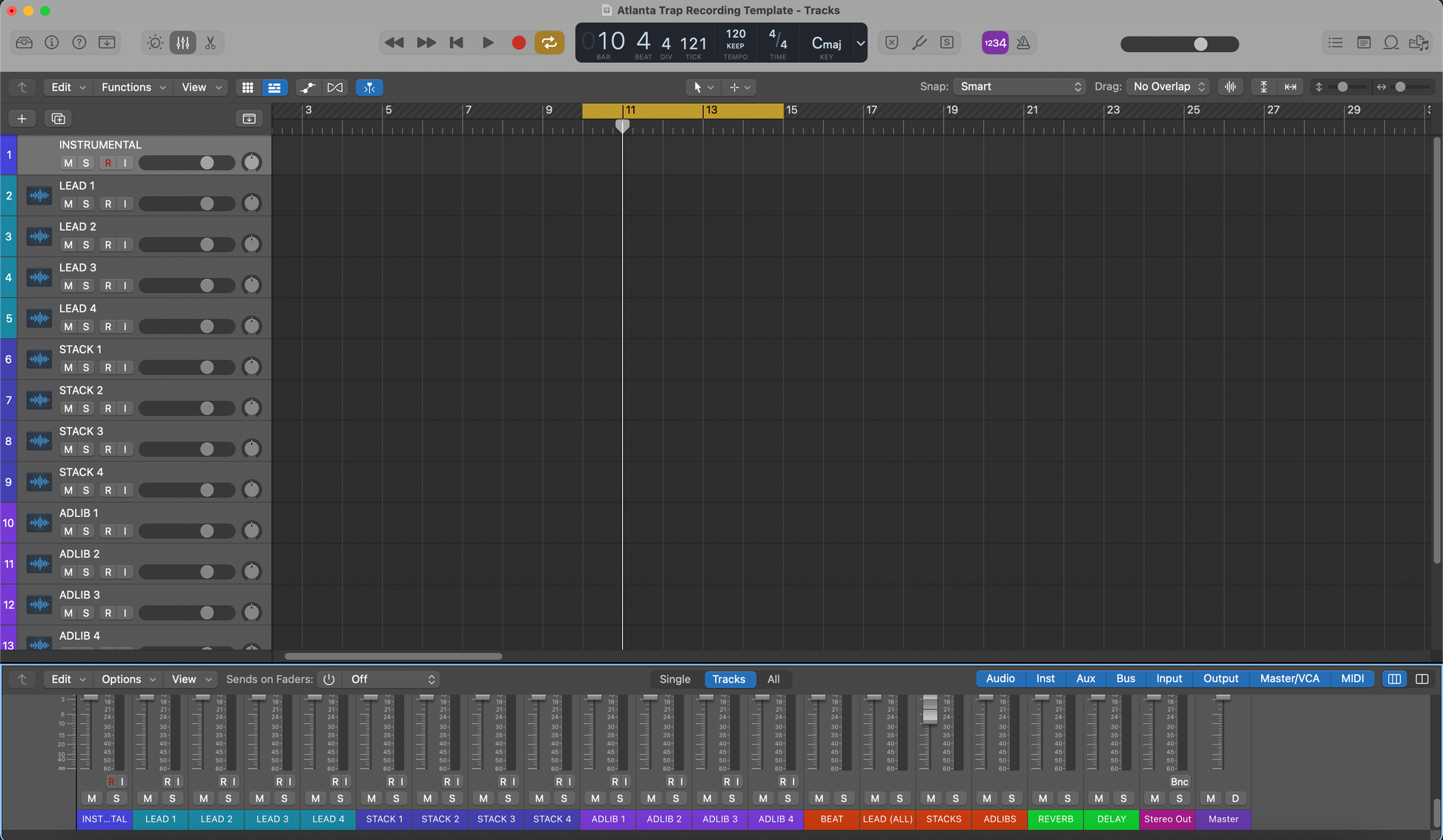Switch mixer view to the All tab
The width and height of the screenshot is (1443, 840).
(x=773, y=679)
